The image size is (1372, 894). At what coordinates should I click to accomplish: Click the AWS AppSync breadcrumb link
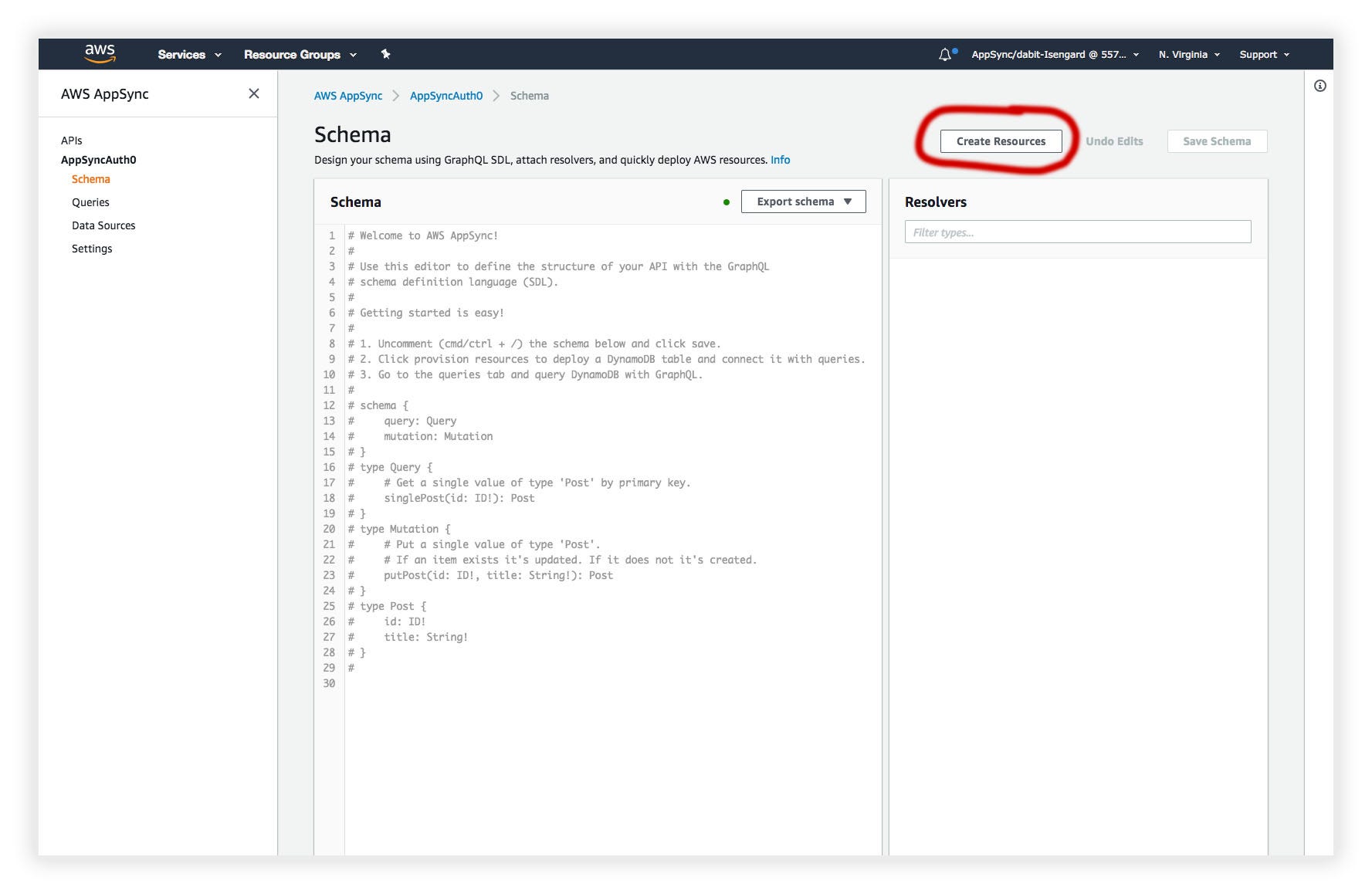348,96
